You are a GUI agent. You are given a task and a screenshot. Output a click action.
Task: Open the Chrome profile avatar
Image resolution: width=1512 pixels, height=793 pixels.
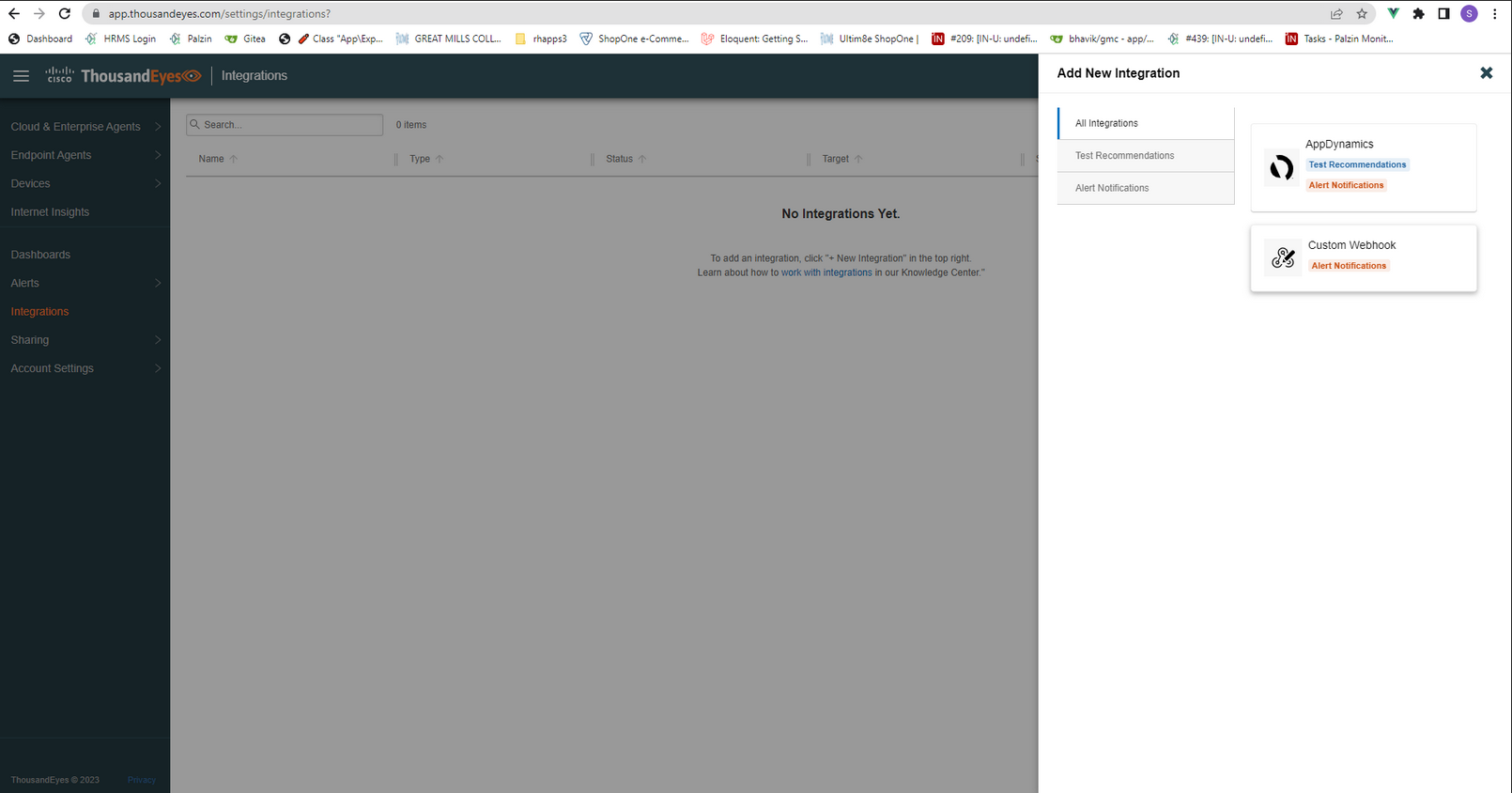(x=1470, y=14)
